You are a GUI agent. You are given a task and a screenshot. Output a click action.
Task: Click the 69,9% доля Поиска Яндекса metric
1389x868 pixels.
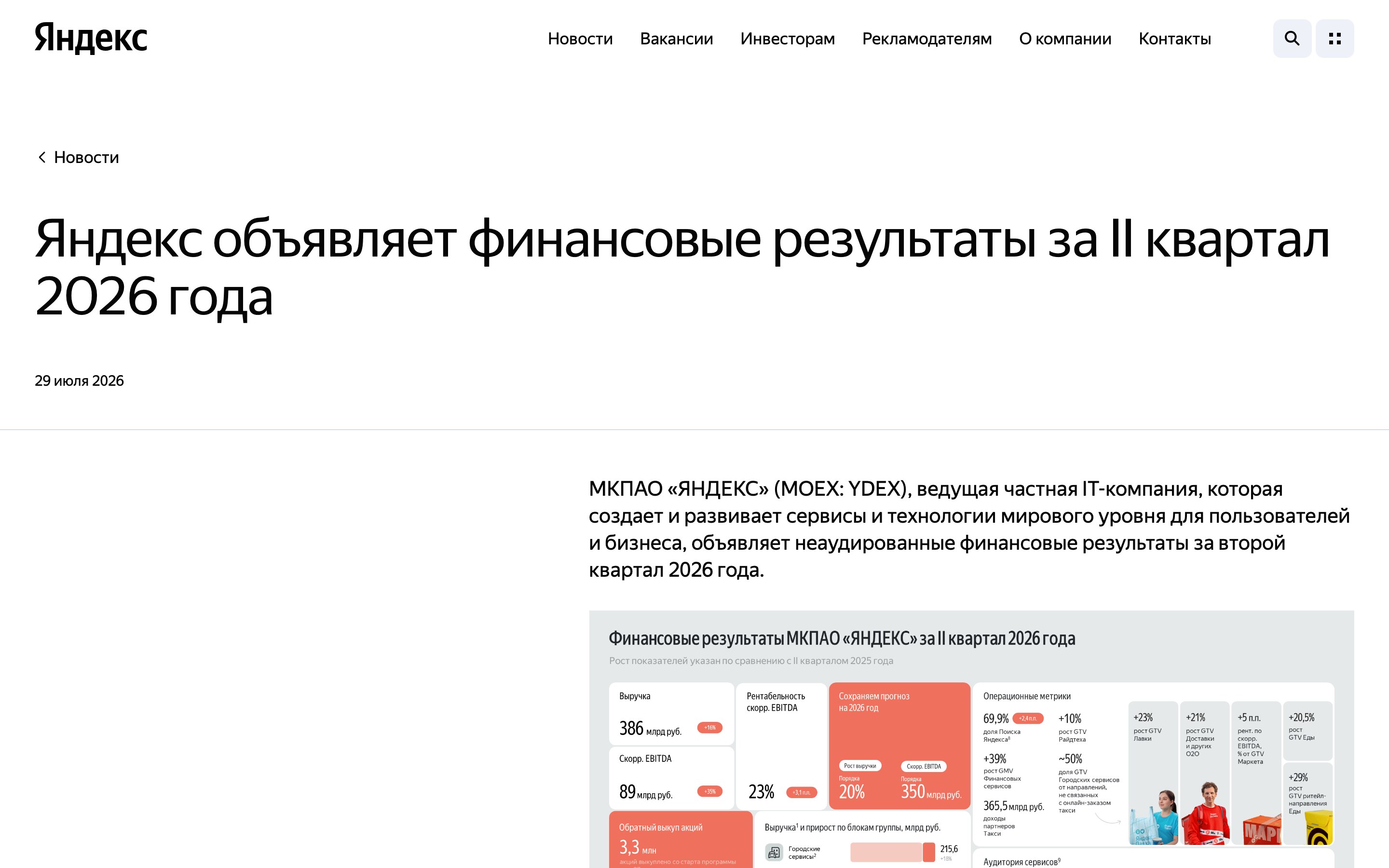tap(1013, 727)
